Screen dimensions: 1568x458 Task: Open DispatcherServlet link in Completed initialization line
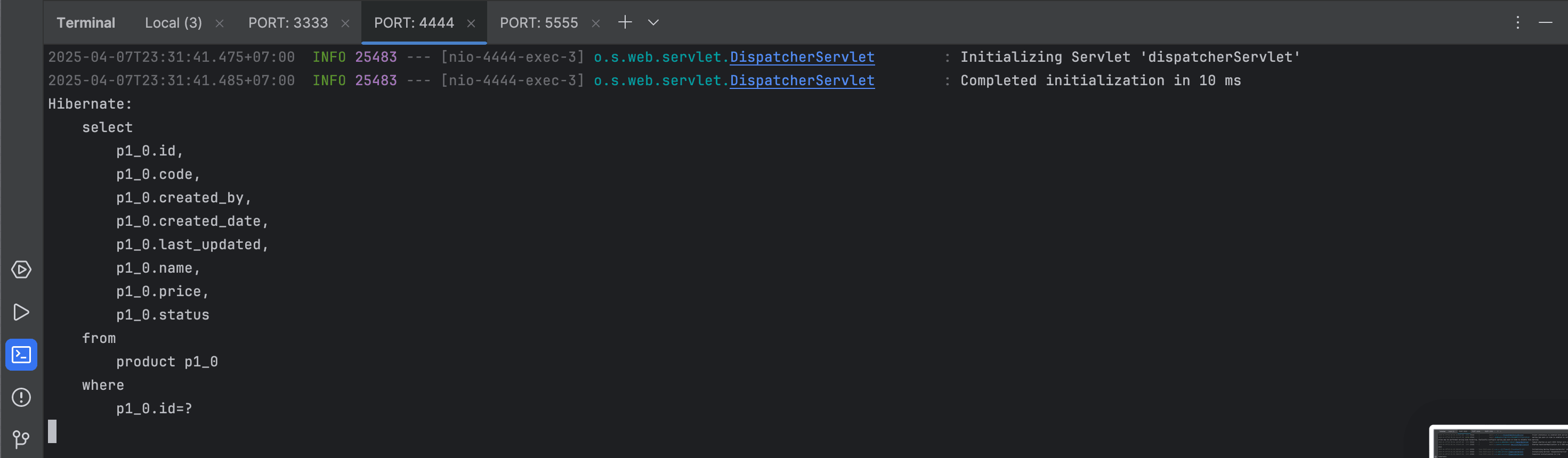click(x=802, y=80)
